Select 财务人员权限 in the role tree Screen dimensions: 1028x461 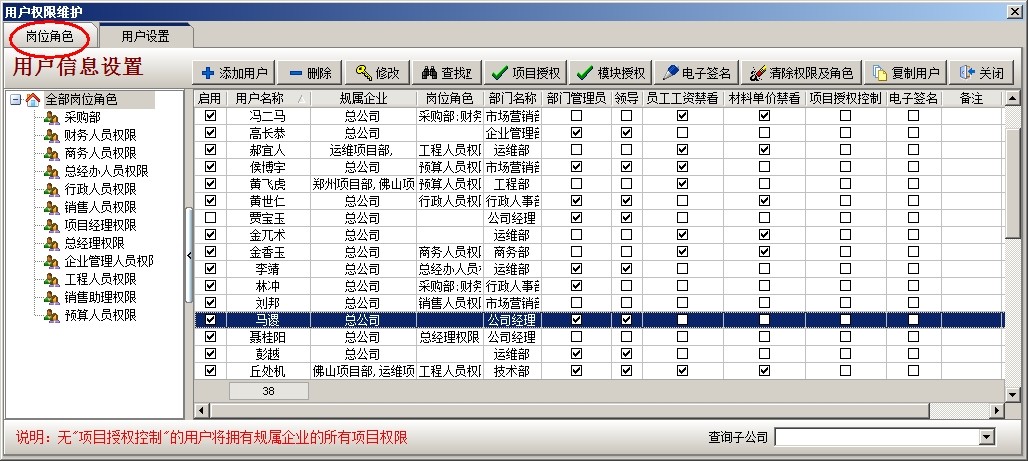(99, 135)
